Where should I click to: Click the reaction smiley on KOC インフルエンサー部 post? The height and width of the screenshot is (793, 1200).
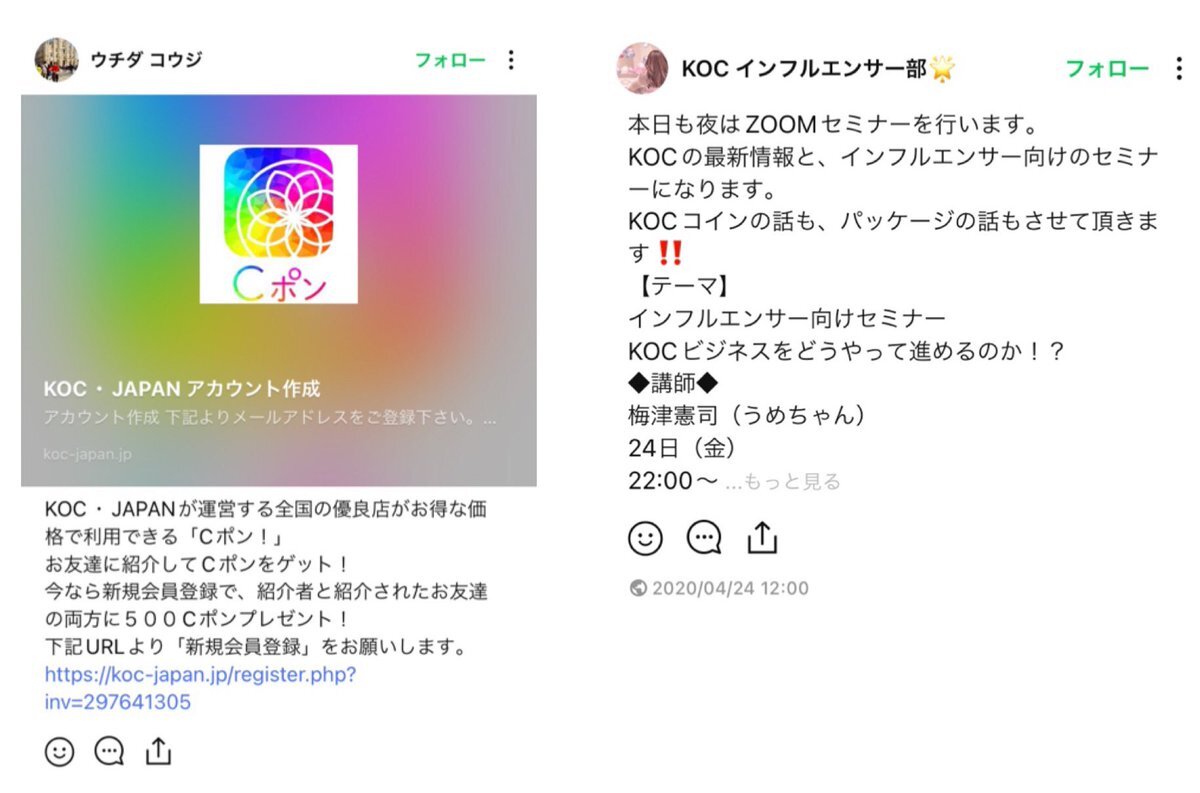[x=646, y=538]
